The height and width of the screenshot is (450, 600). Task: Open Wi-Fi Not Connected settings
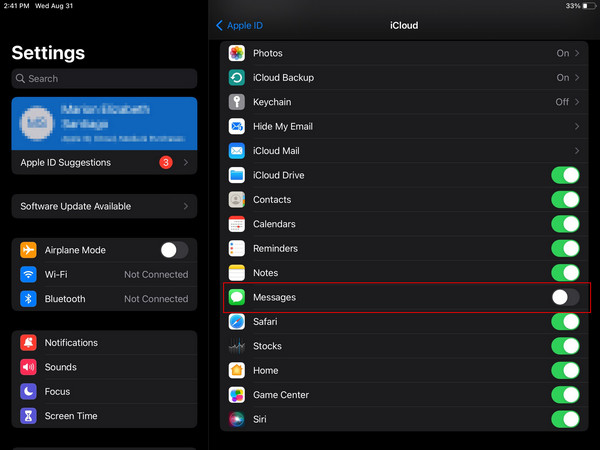[104, 274]
